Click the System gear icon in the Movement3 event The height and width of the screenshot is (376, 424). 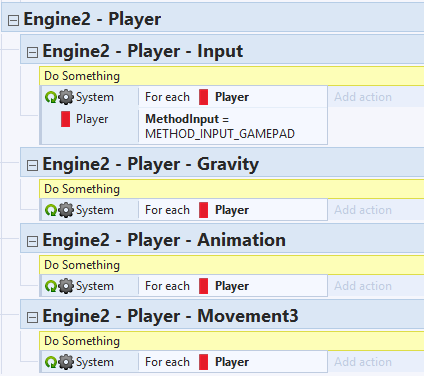coord(66,362)
